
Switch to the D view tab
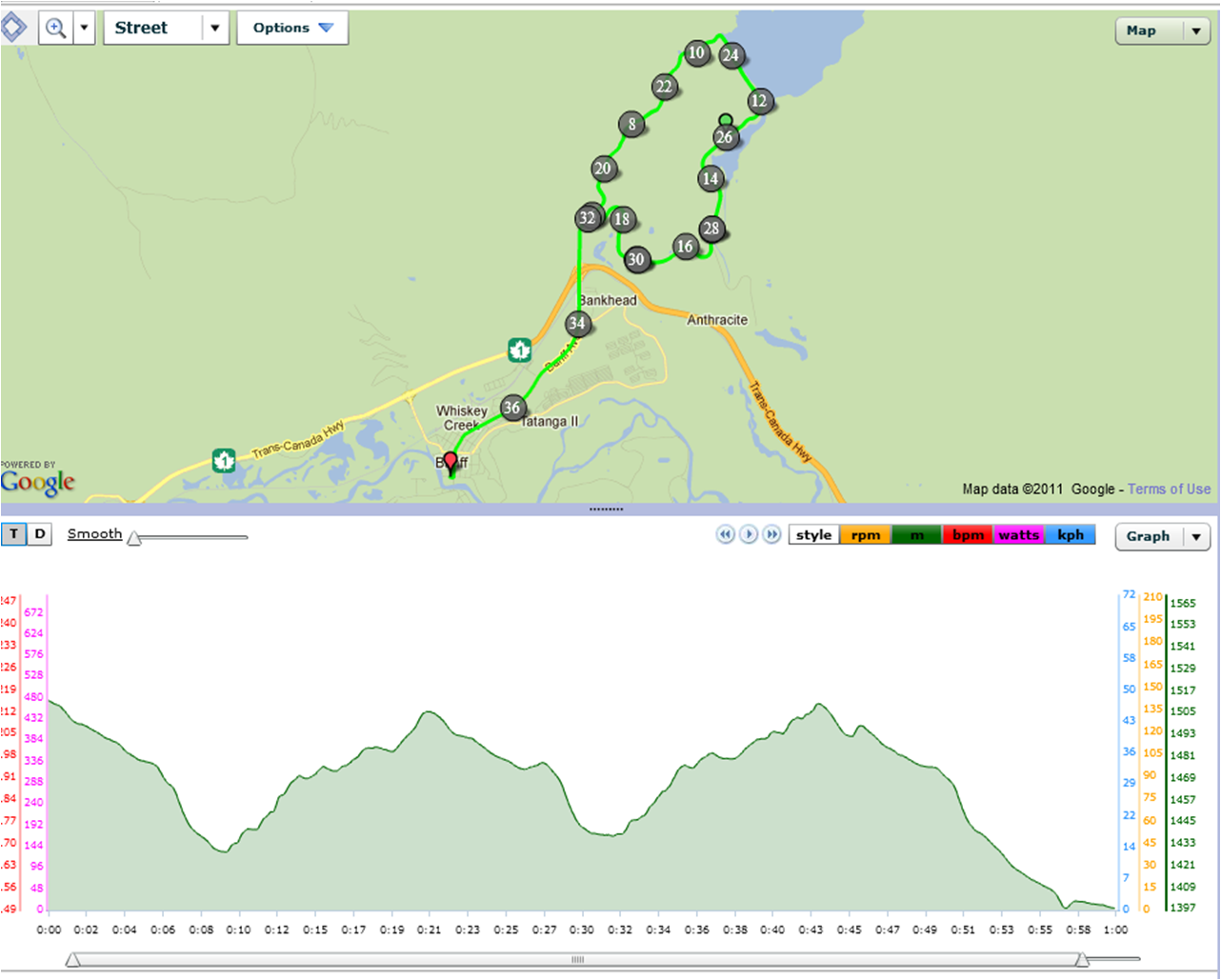[x=39, y=534]
